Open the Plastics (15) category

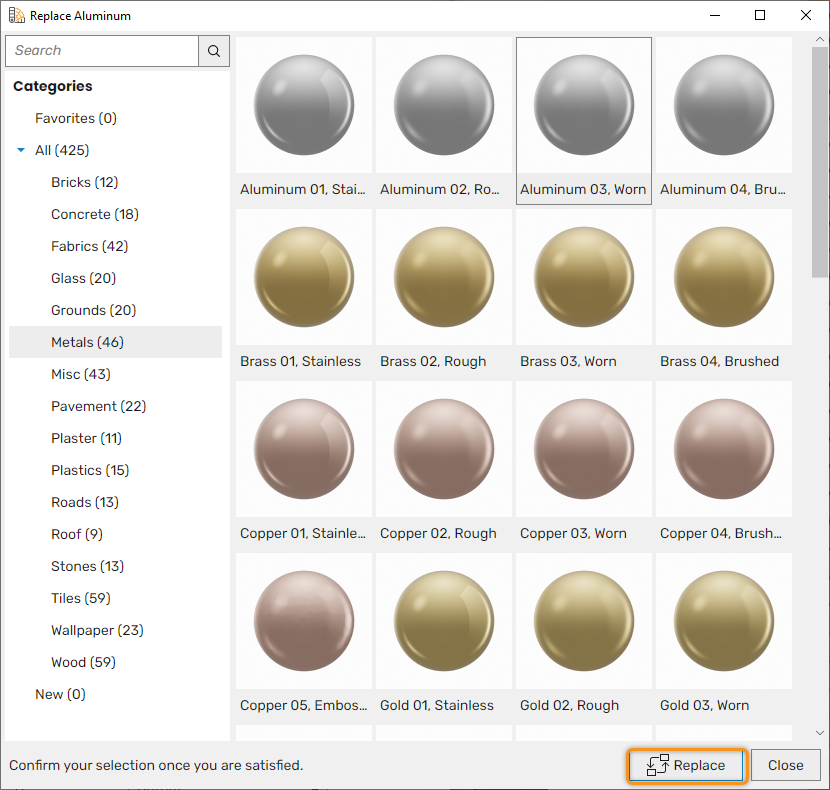pyautogui.click(x=90, y=470)
